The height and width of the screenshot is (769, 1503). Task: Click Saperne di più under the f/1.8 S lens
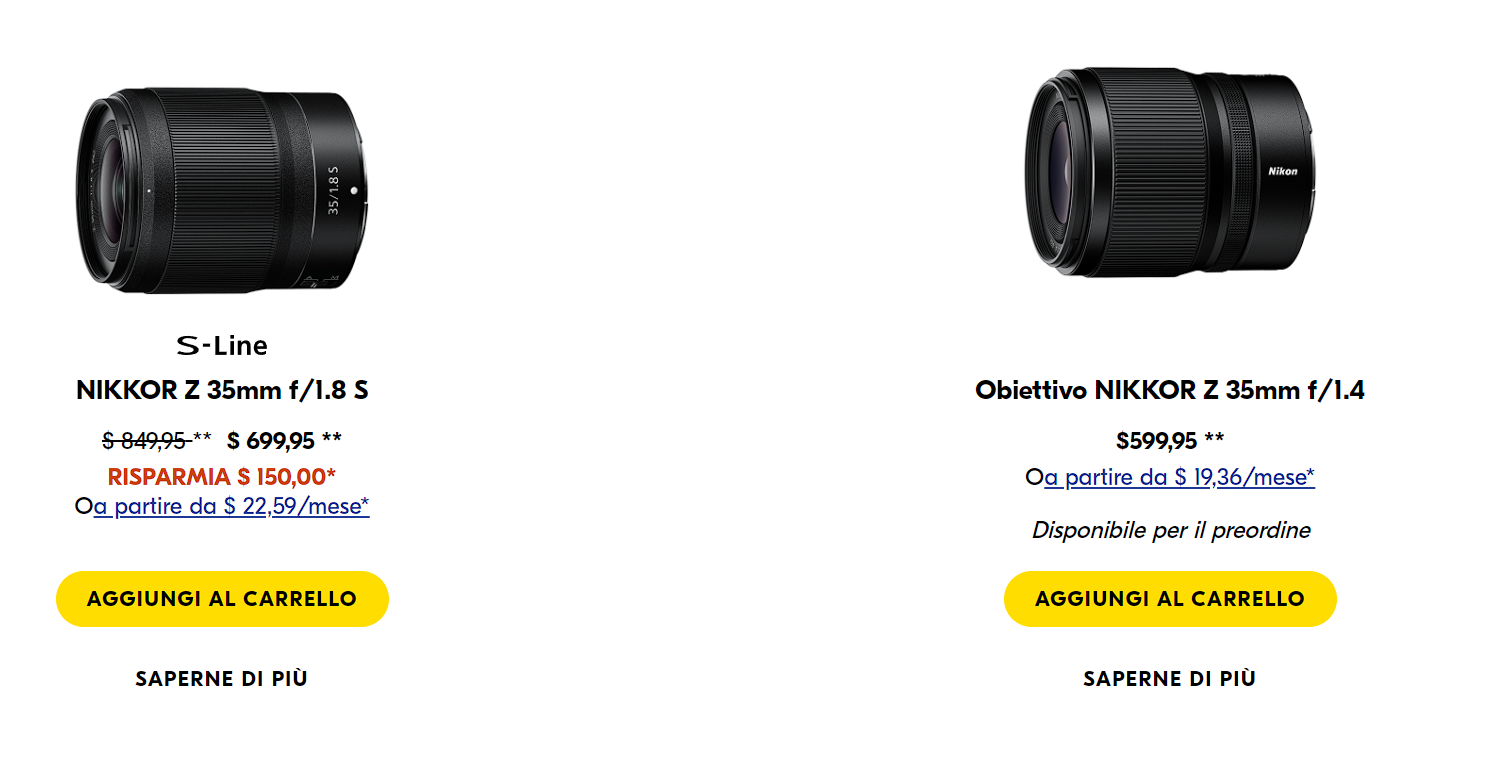[222, 679]
